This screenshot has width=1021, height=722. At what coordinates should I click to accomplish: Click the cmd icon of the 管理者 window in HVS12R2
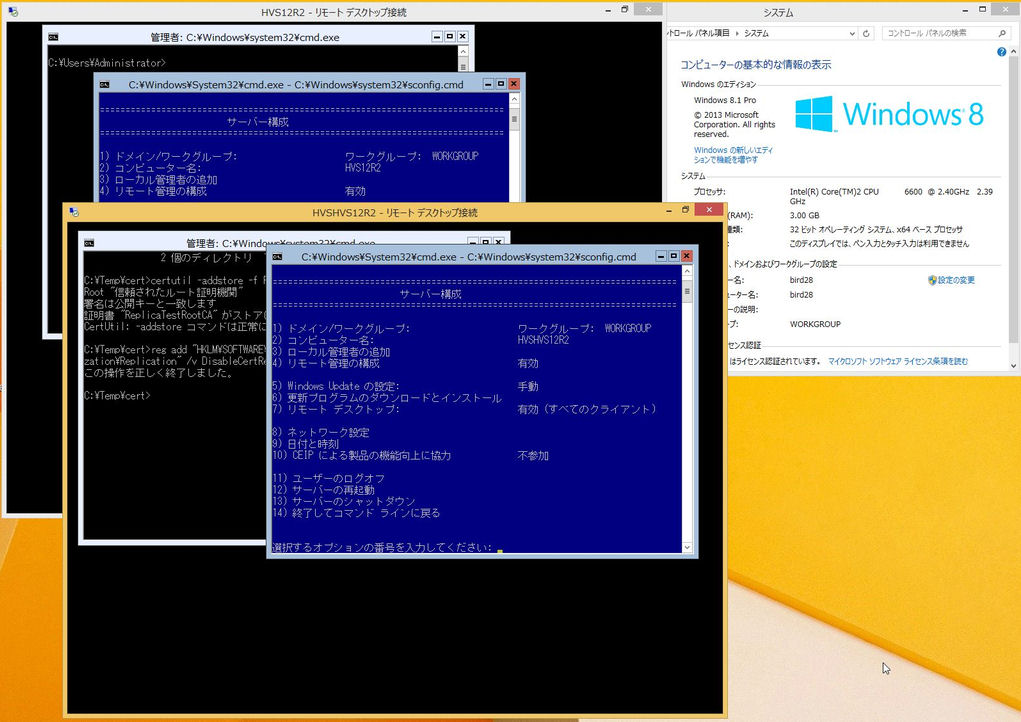click(x=53, y=37)
